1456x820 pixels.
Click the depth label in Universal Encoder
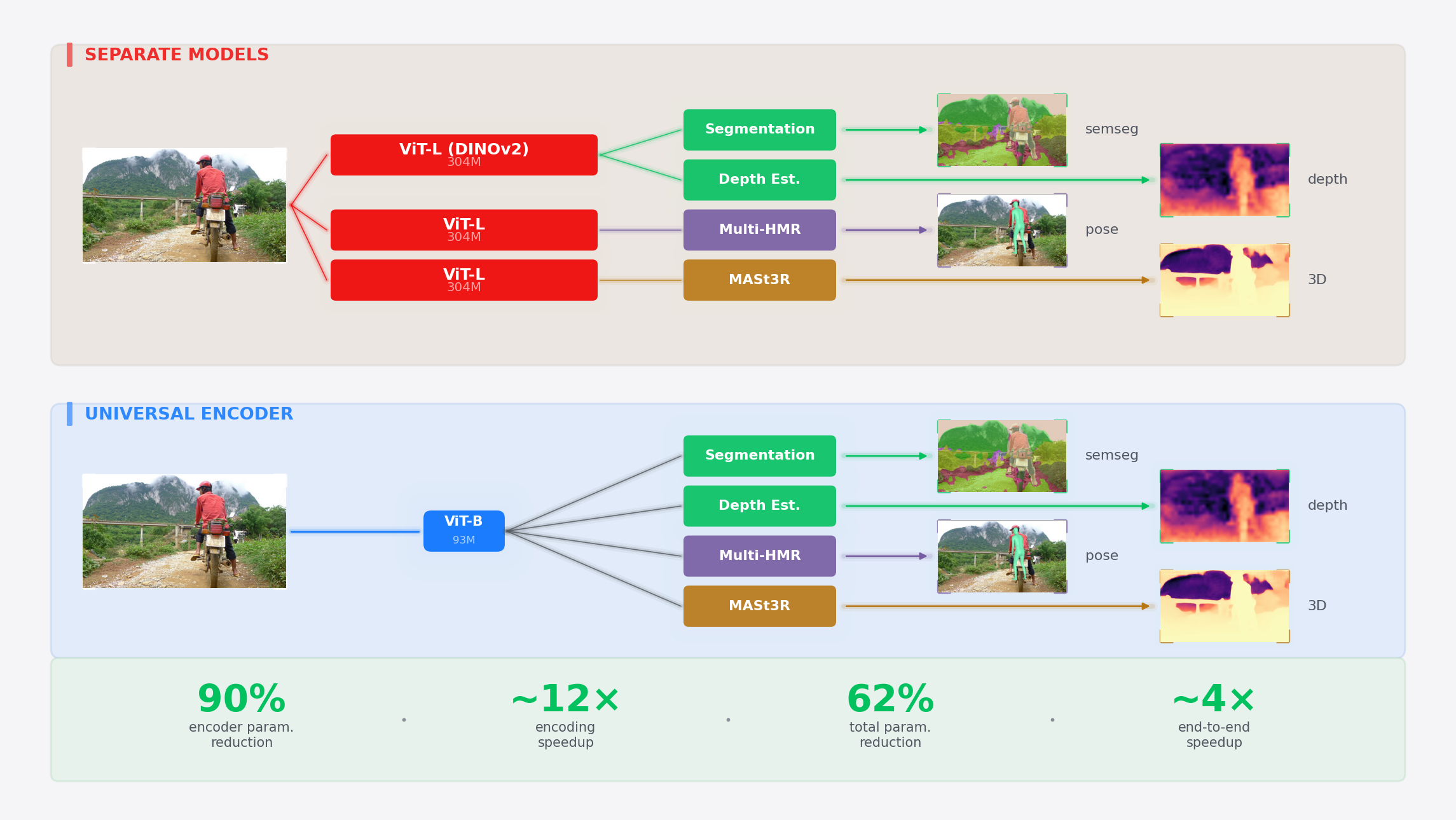(x=1328, y=505)
